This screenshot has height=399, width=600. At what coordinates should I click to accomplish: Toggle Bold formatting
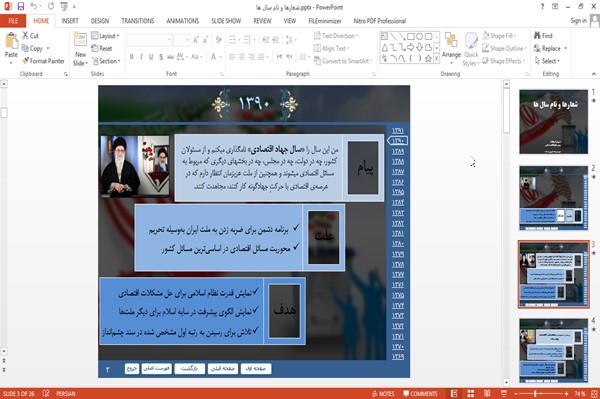(x=132, y=57)
